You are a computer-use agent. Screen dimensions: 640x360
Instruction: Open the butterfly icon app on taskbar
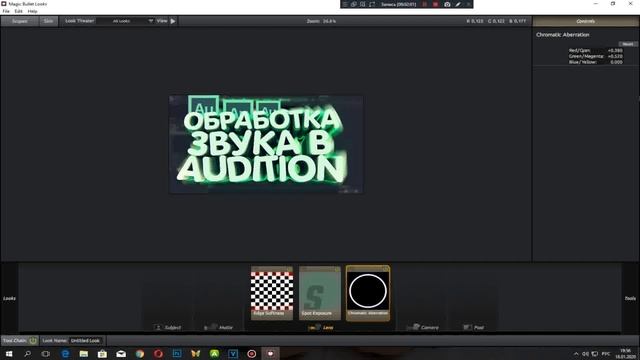(196, 353)
